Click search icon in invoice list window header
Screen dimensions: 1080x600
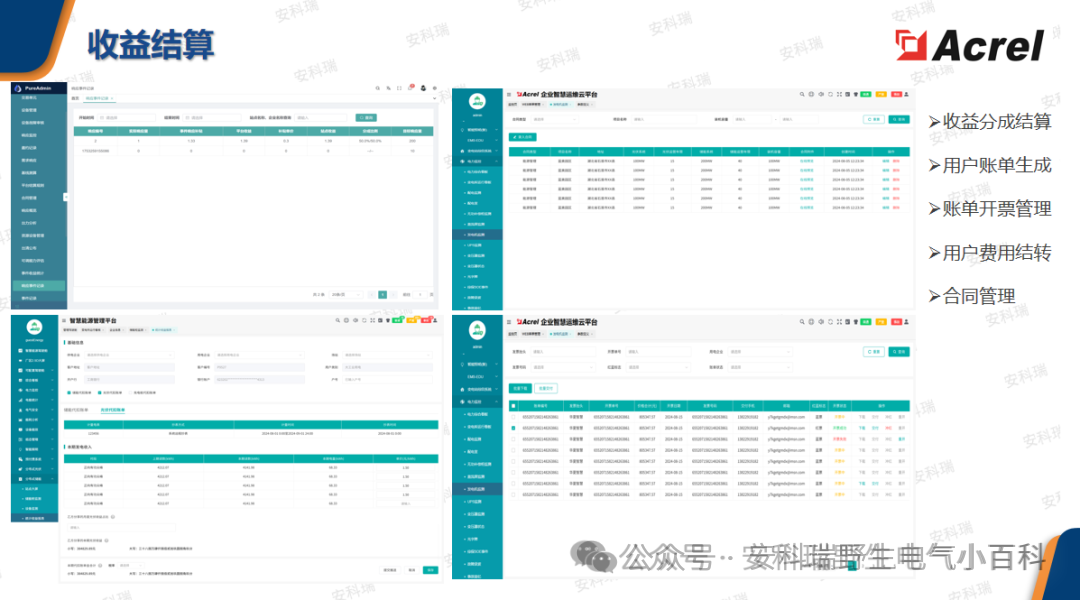tap(802, 322)
